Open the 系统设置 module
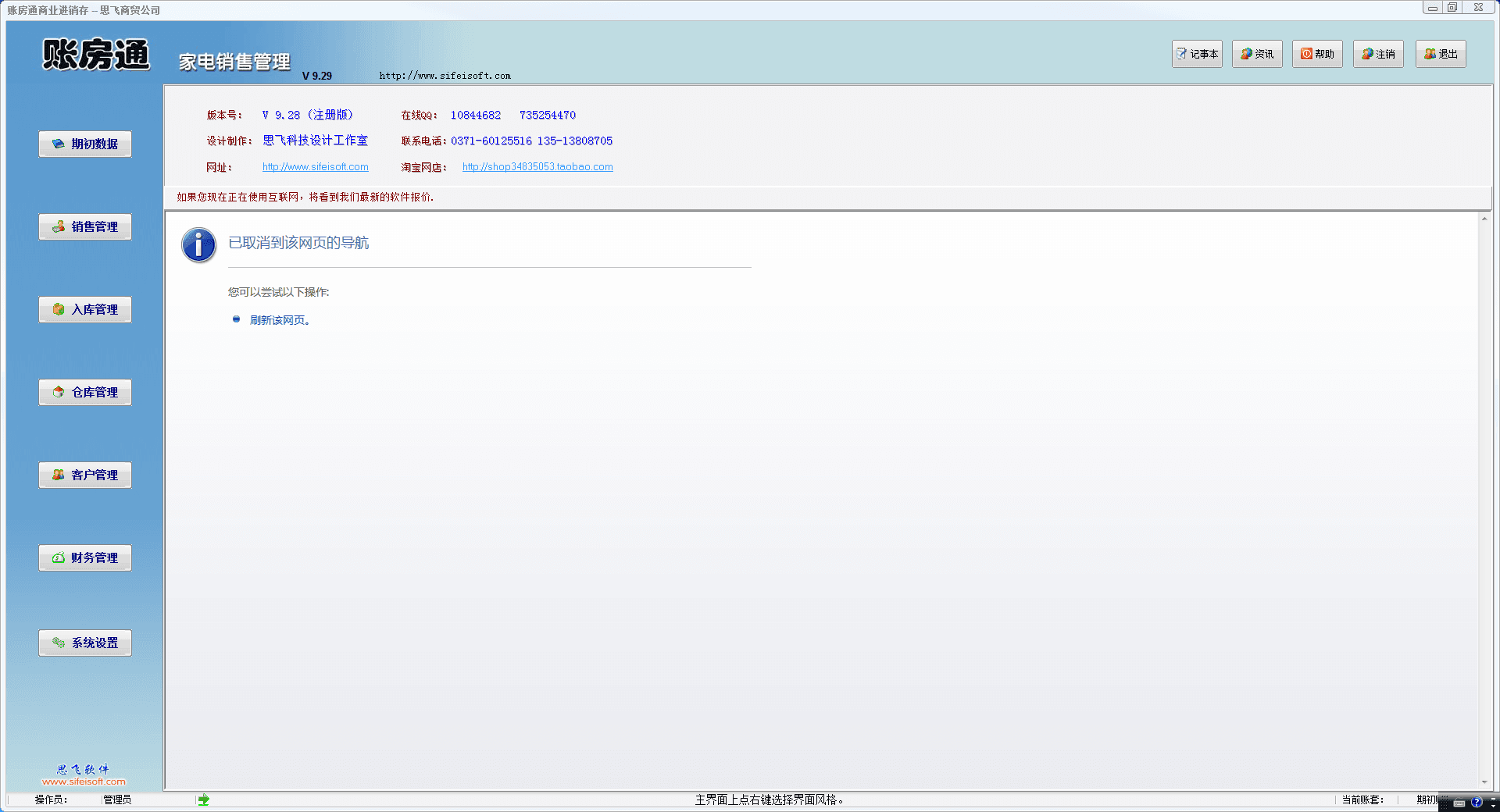The height and width of the screenshot is (812, 1500). pos(85,643)
